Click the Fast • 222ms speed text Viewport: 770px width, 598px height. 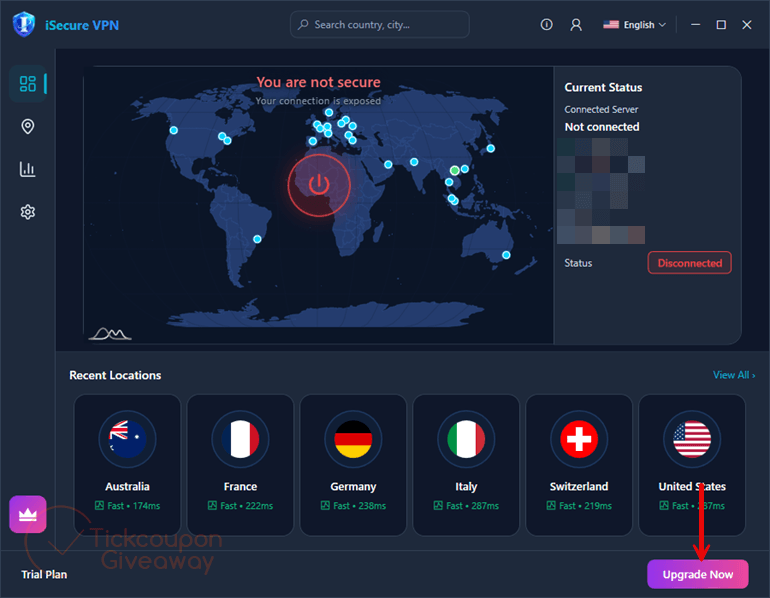(247, 506)
